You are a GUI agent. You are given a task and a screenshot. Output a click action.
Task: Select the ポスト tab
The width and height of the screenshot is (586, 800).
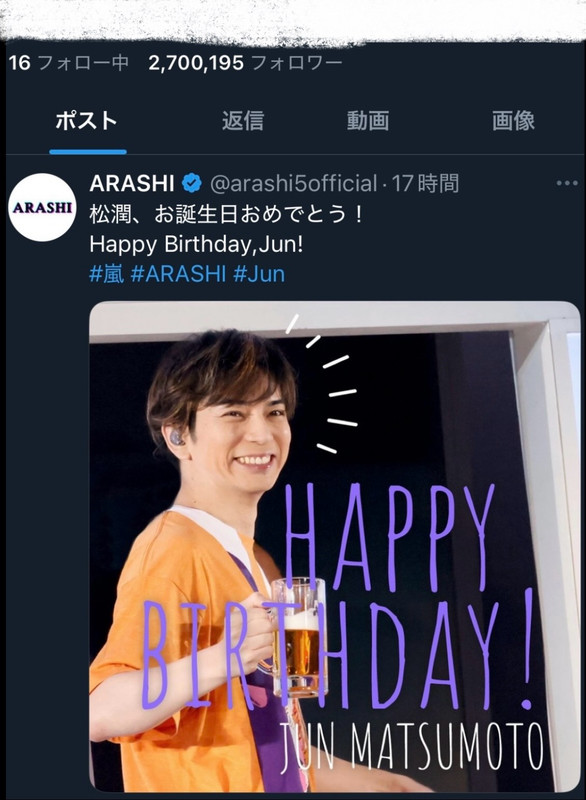pyautogui.click(x=87, y=121)
